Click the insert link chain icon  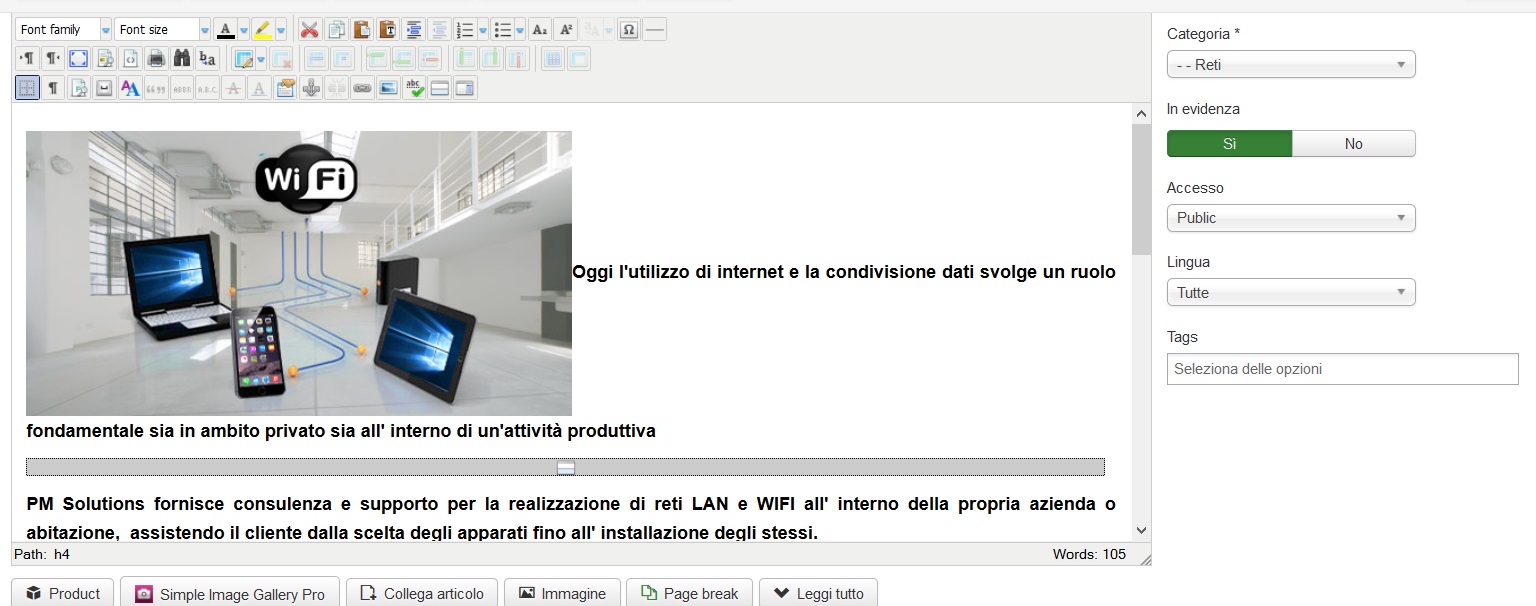362,88
